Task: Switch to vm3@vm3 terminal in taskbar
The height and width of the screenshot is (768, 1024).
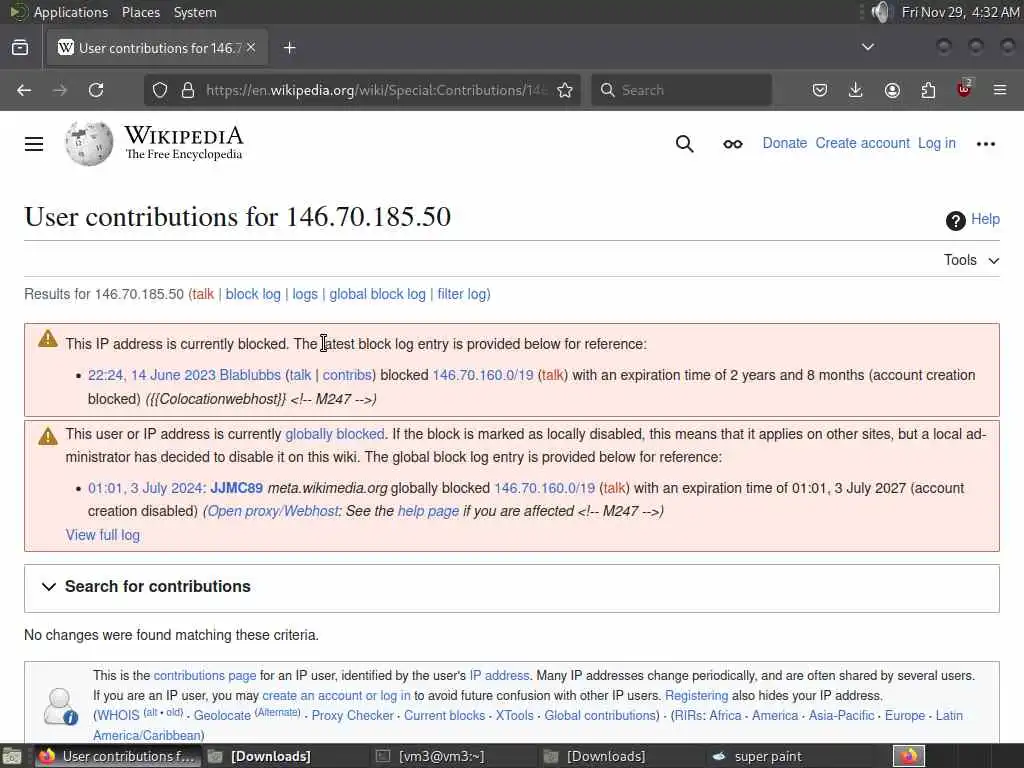Action: tap(431, 756)
